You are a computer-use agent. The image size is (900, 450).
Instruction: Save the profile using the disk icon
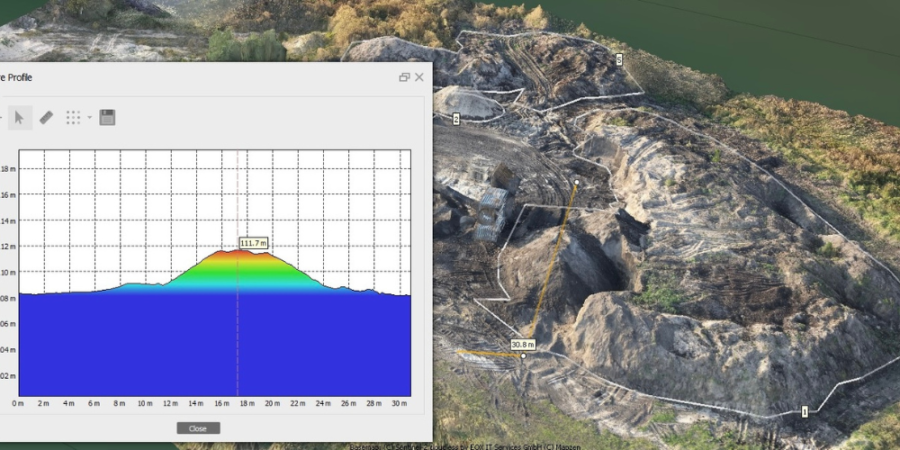(107, 118)
